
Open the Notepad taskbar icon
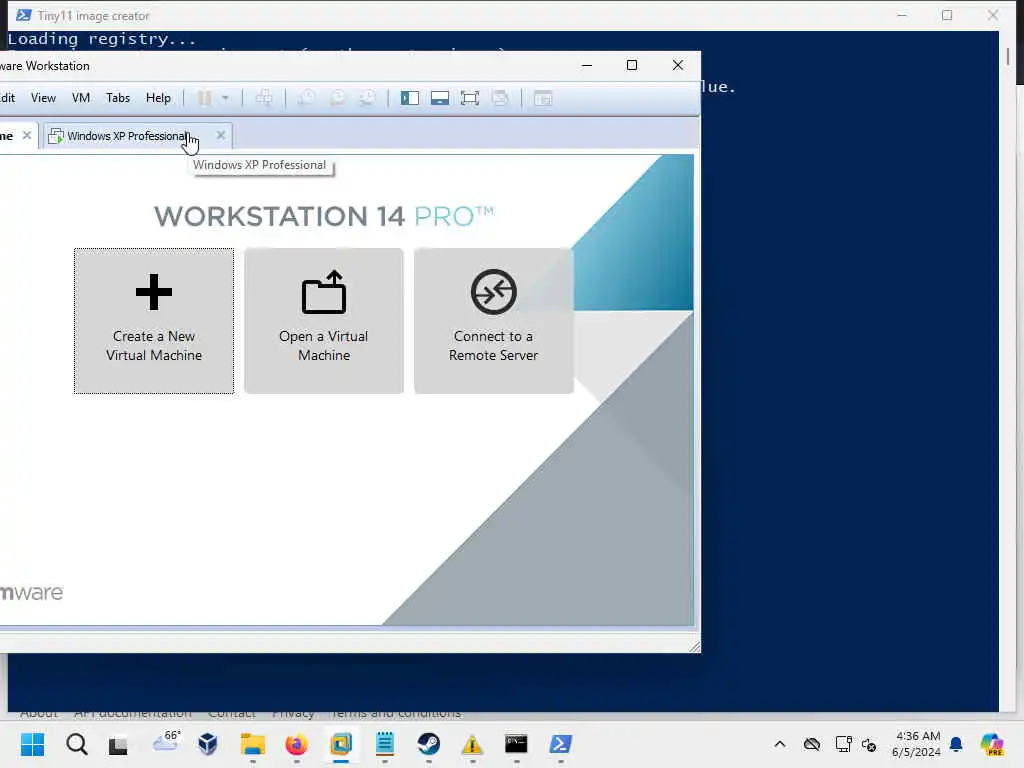click(385, 744)
